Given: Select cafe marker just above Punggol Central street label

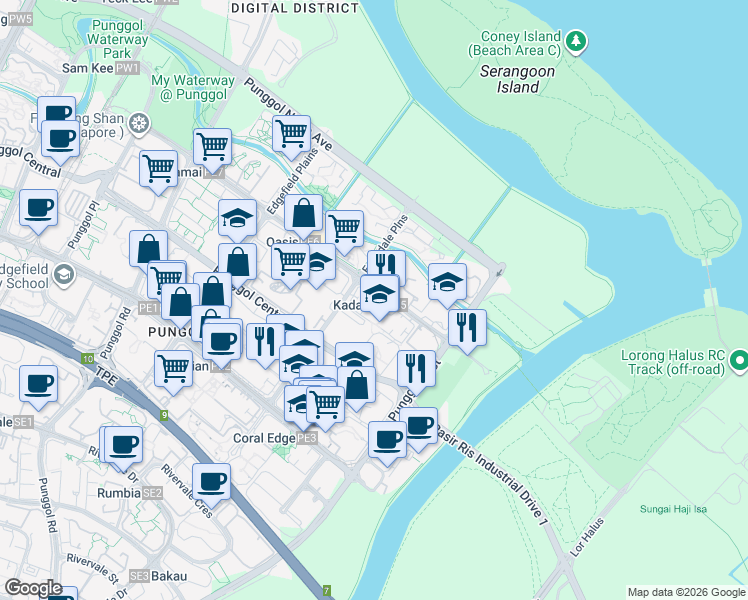Looking at the screenshot, I should click(61, 141).
